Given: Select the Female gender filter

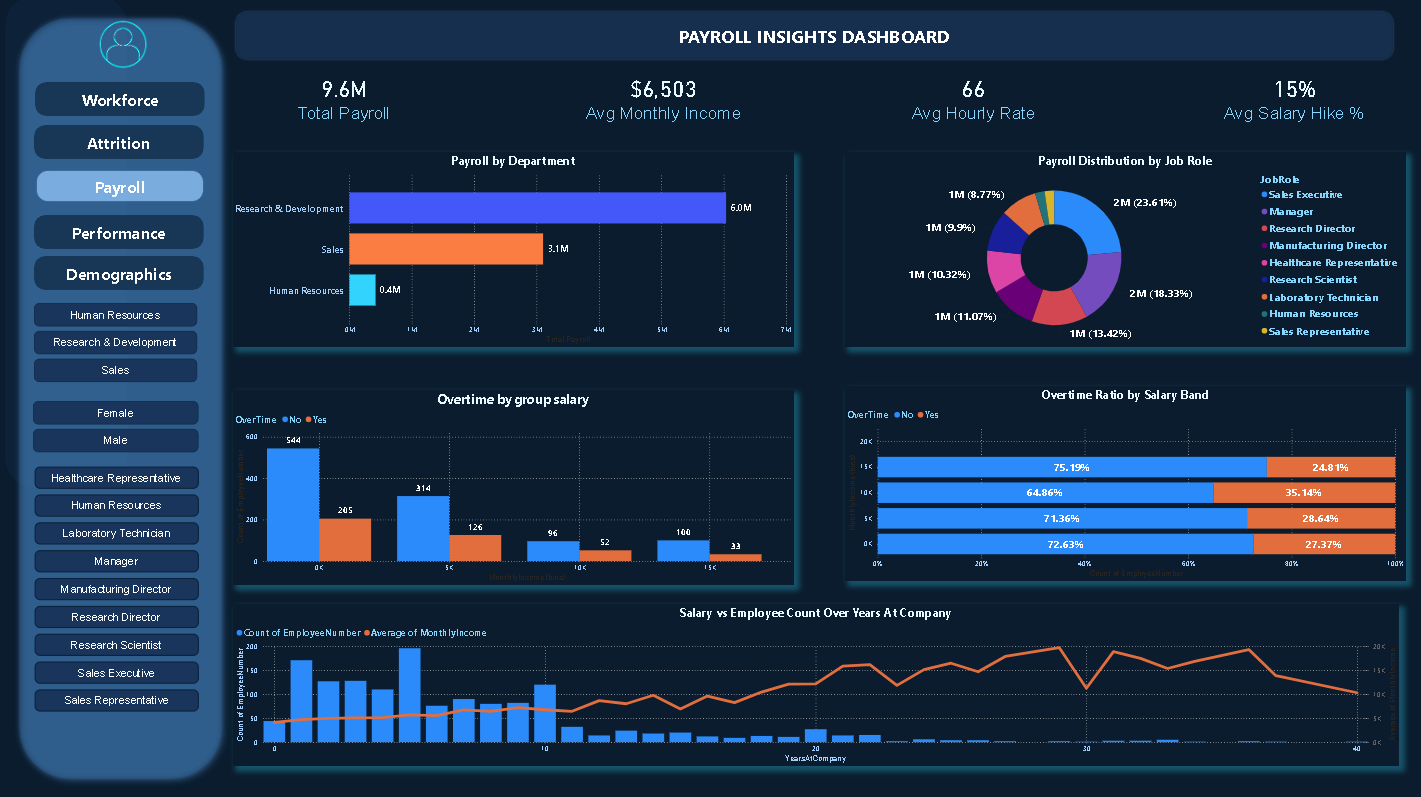Looking at the screenshot, I should coord(115,413).
